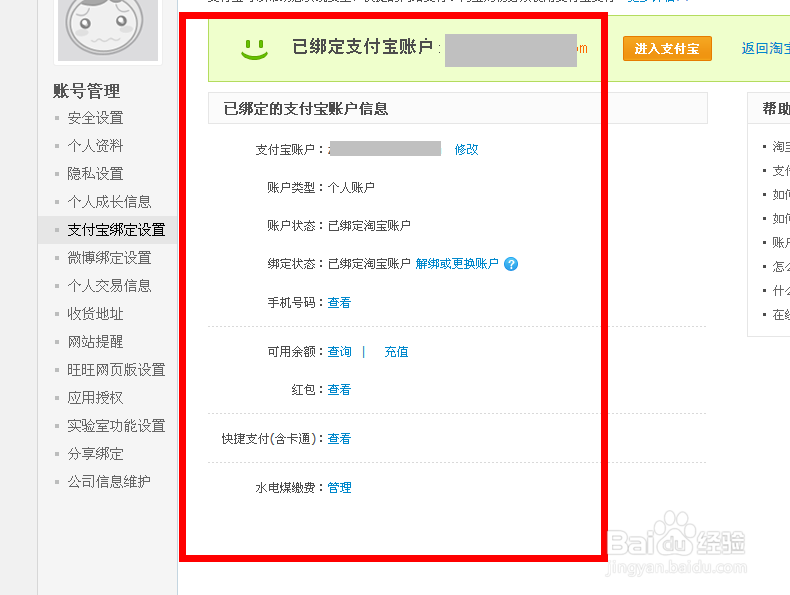Open 公司信息维护 in the sidebar

point(109,482)
